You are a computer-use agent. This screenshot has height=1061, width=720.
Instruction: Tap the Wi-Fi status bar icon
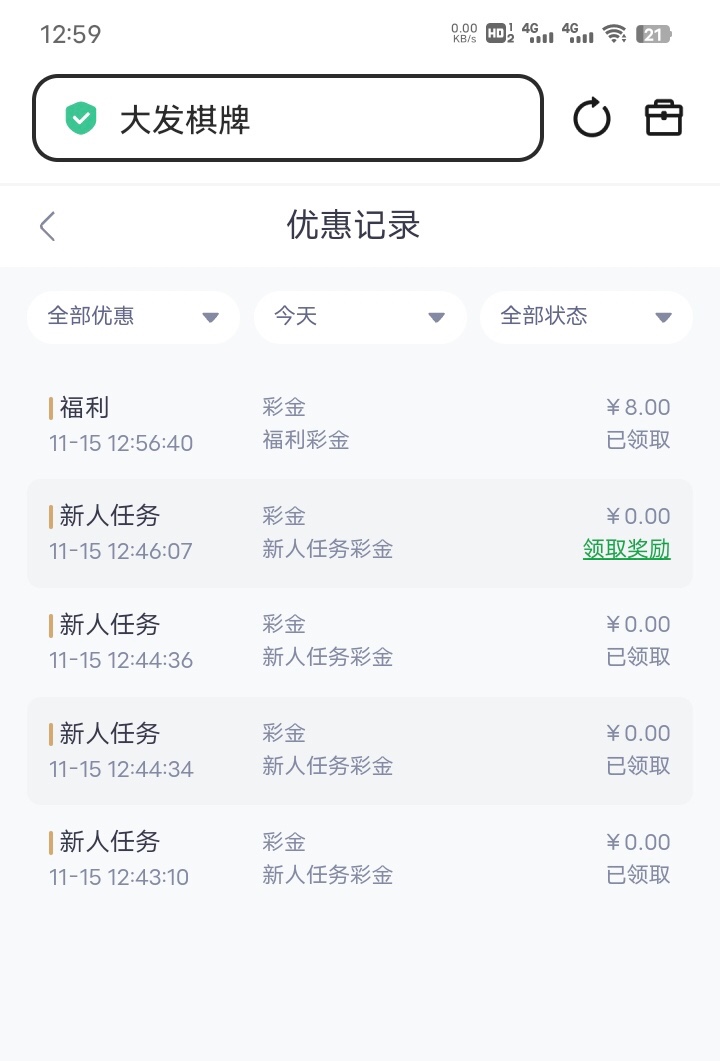[615, 34]
